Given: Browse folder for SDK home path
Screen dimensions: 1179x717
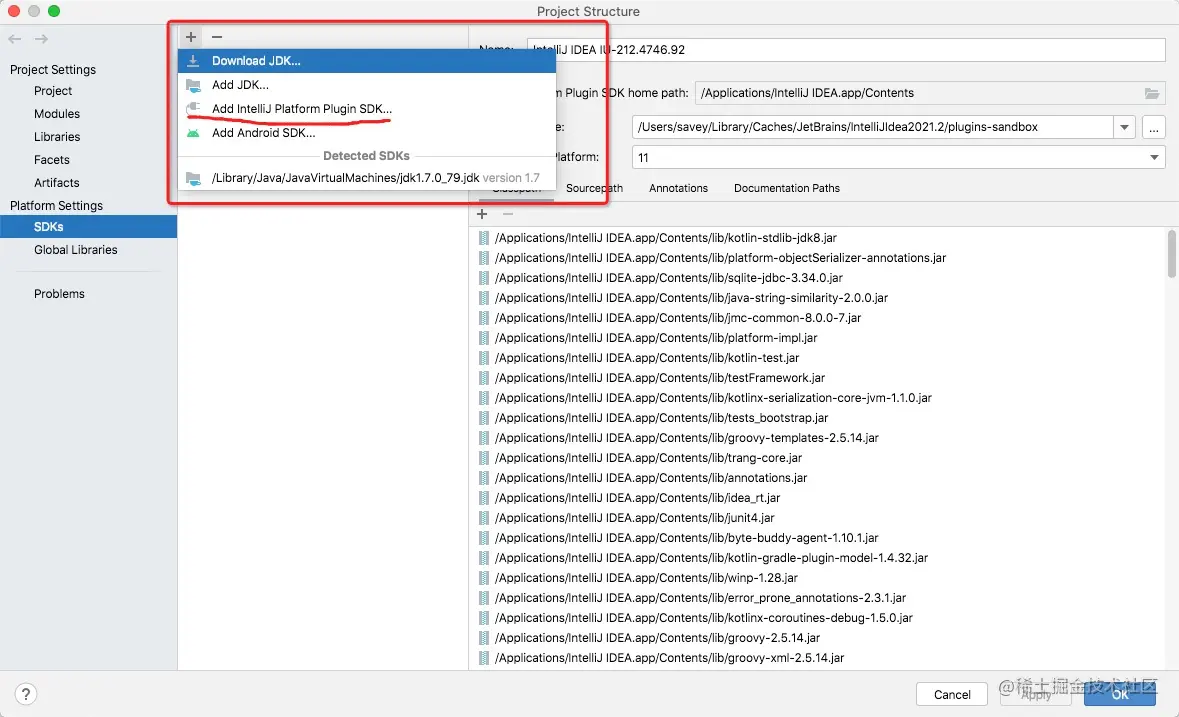Looking at the screenshot, I should point(1152,93).
